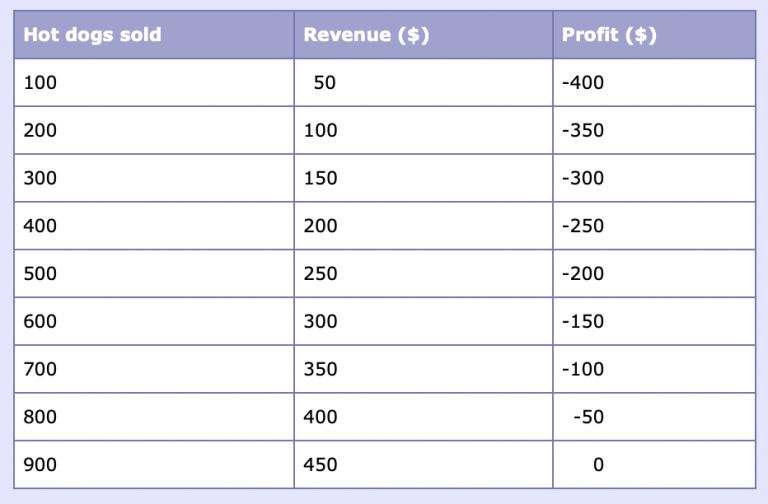Click the cell for 300 hot dogs sold
The width and height of the screenshot is (768, 504).
point(41,179)
